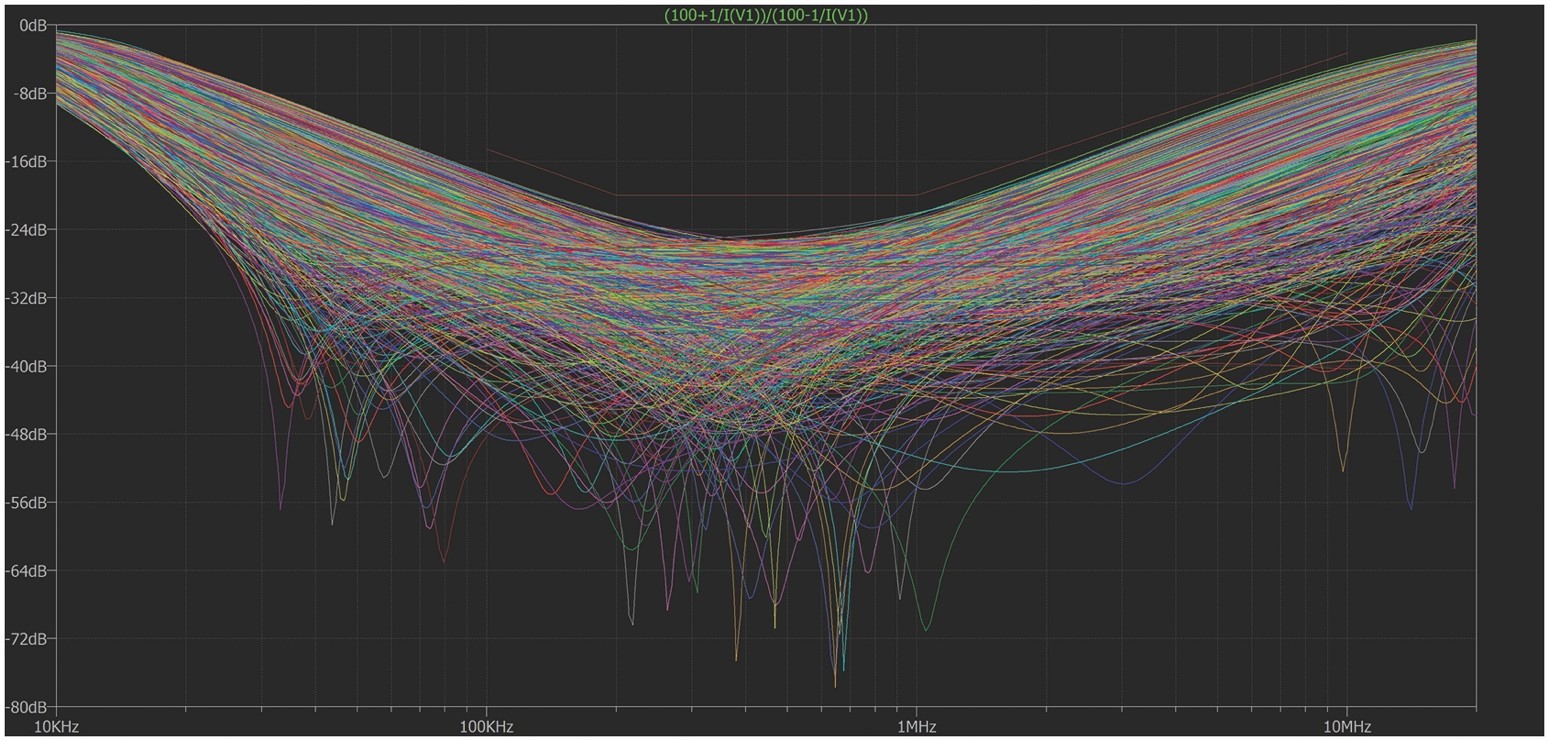The image size is (1549, 741).
Task: Click the 1MHz frequency axis label
Action: (x=915, y=726)
